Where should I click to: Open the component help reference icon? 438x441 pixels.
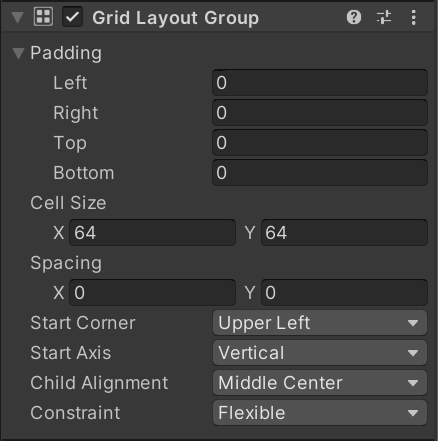[354, 17]
